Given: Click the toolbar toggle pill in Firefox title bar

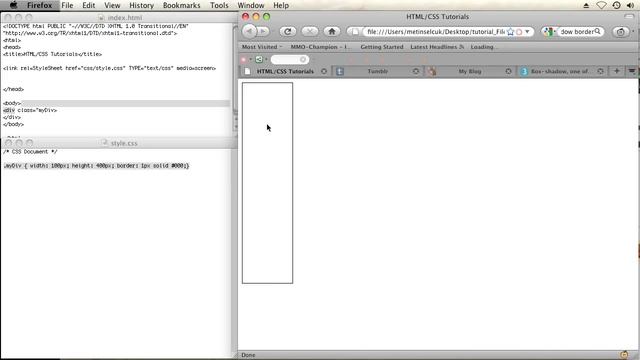Looking at the screenshot, I should pos(629,17).
